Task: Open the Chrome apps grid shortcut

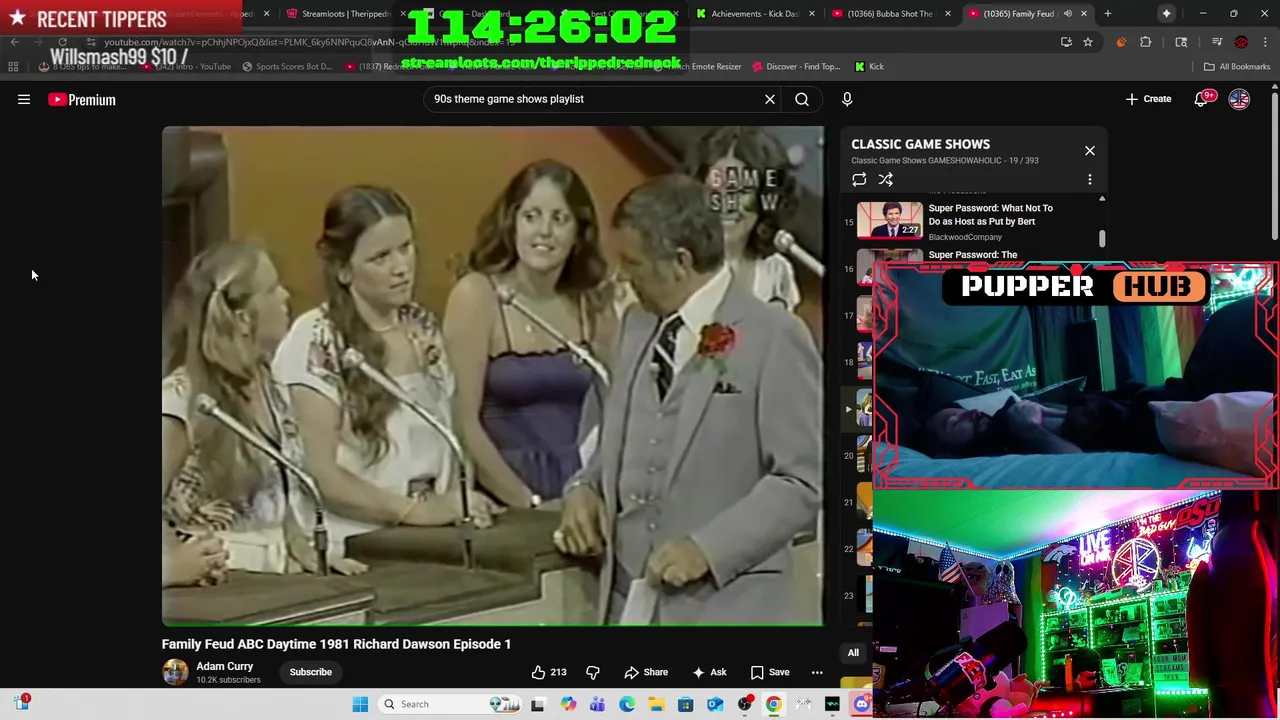Action: pos(13,66)
